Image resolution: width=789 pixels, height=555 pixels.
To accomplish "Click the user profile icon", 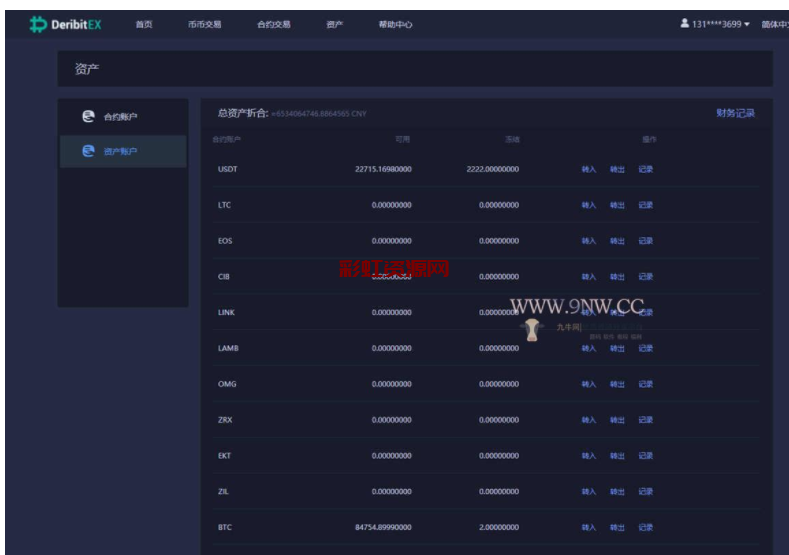I will (x=684, y=23).
